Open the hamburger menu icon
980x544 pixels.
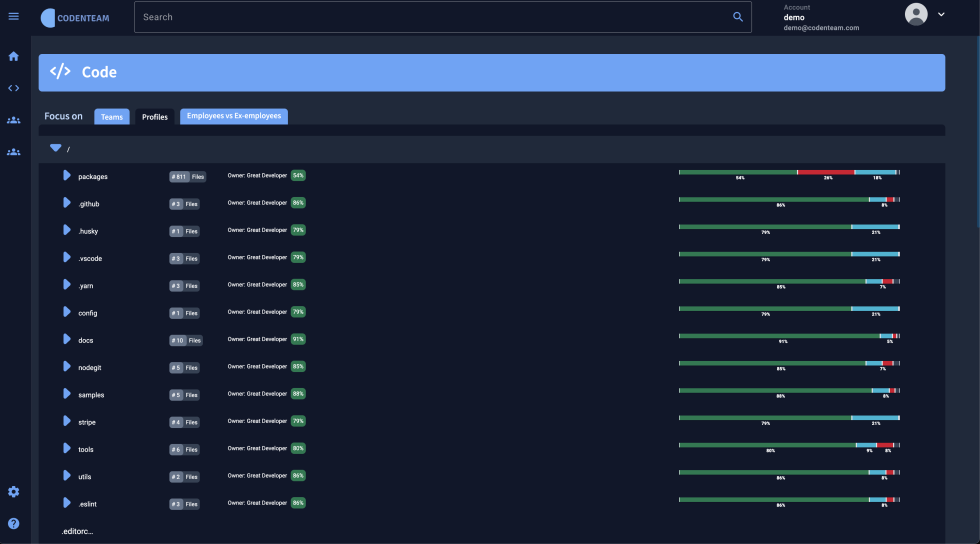click(x=13, y=16)
